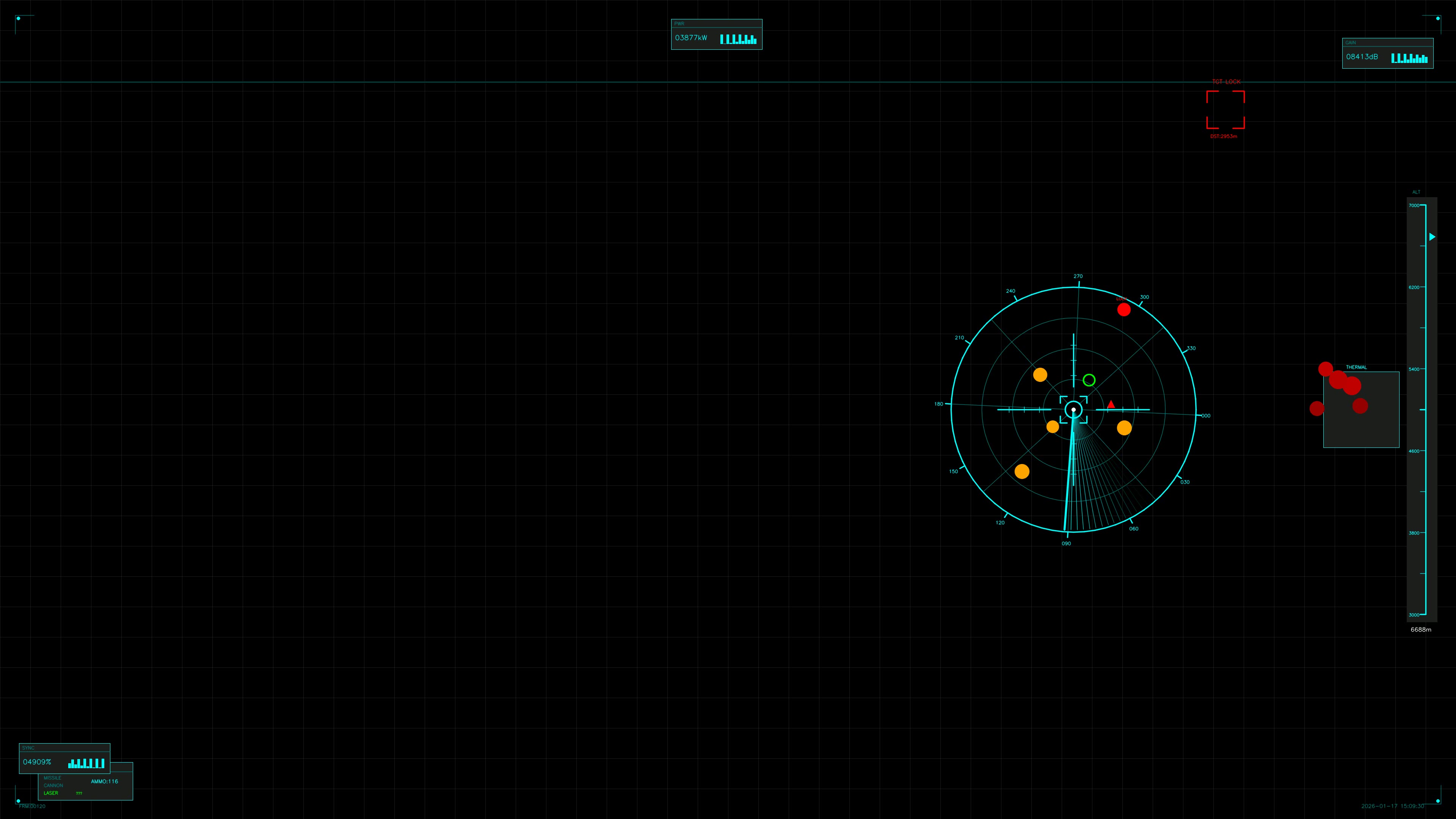Select the ALT altitude scale header
Screen dimensions: 1456x819
click(x=1416, y=191)
